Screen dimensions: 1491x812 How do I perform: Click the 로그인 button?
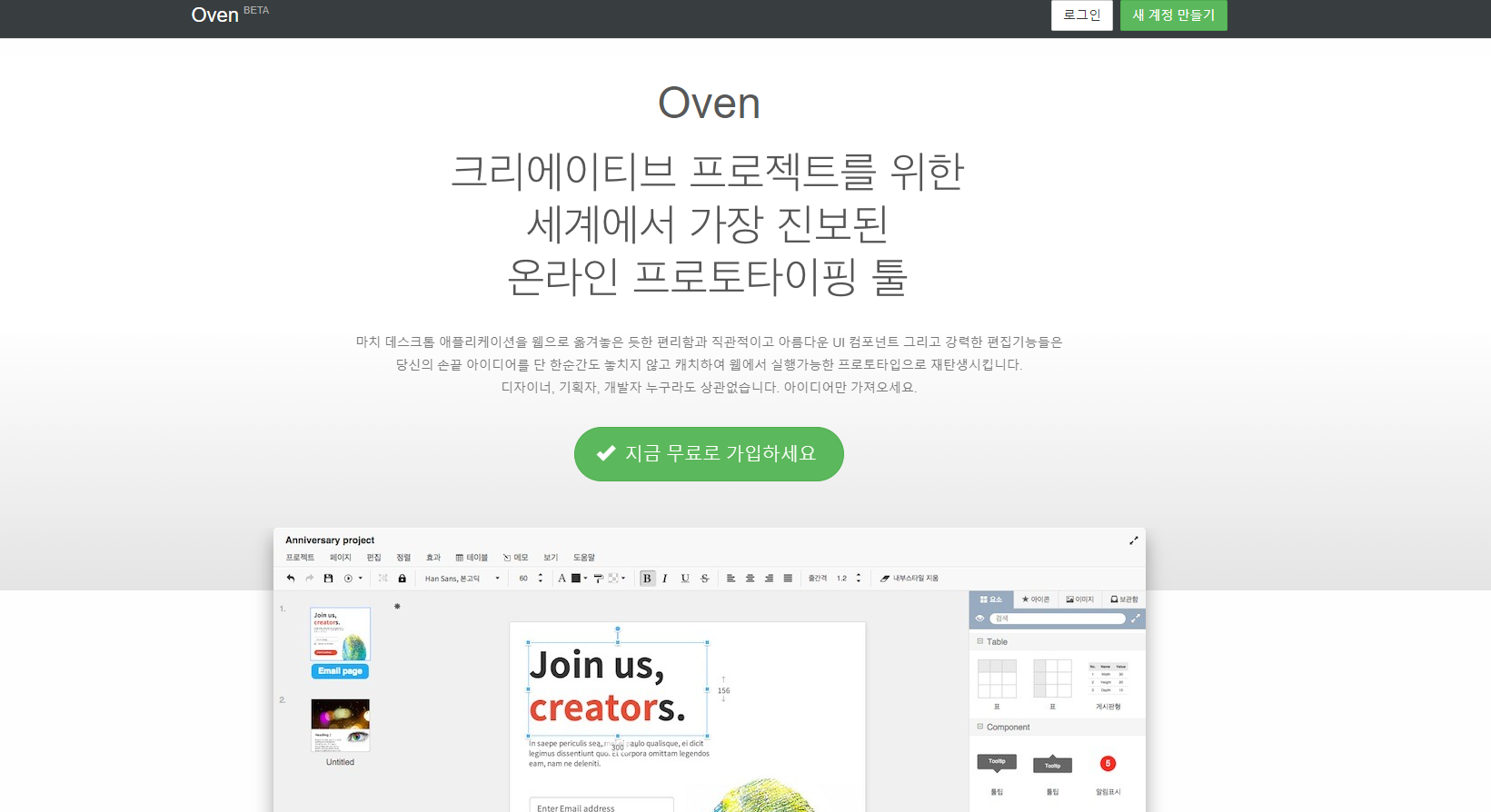point(1082,15)
